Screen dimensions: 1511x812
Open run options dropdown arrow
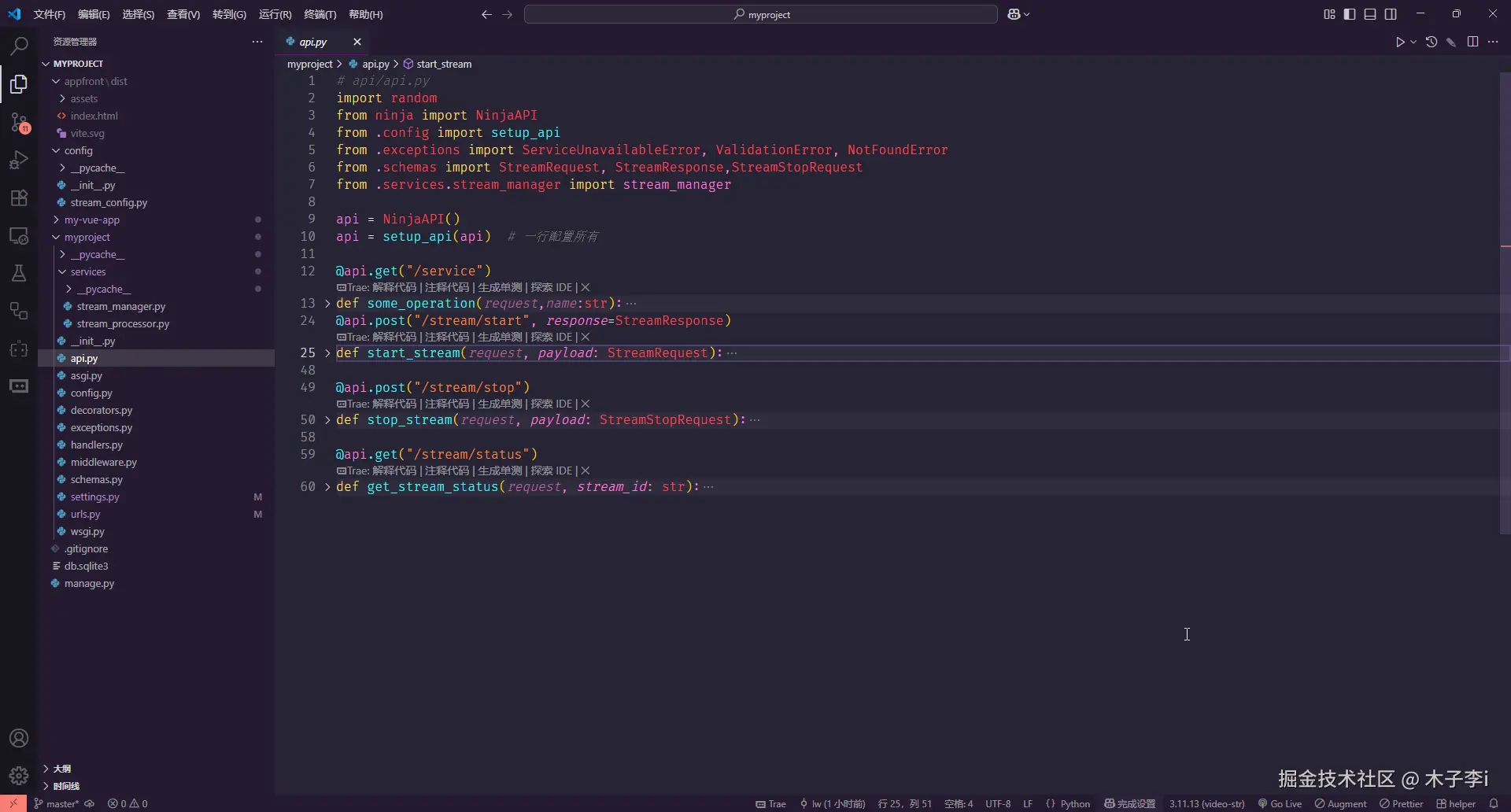(x=1413, y=42)
